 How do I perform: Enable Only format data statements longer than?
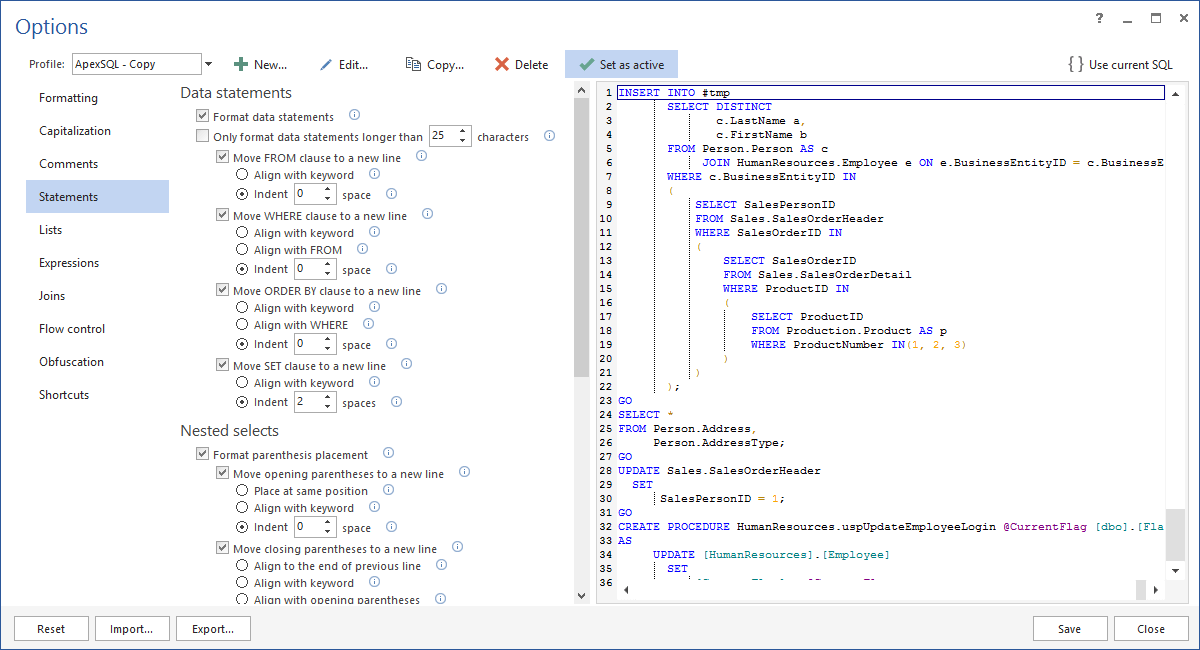tap(203, 136)
